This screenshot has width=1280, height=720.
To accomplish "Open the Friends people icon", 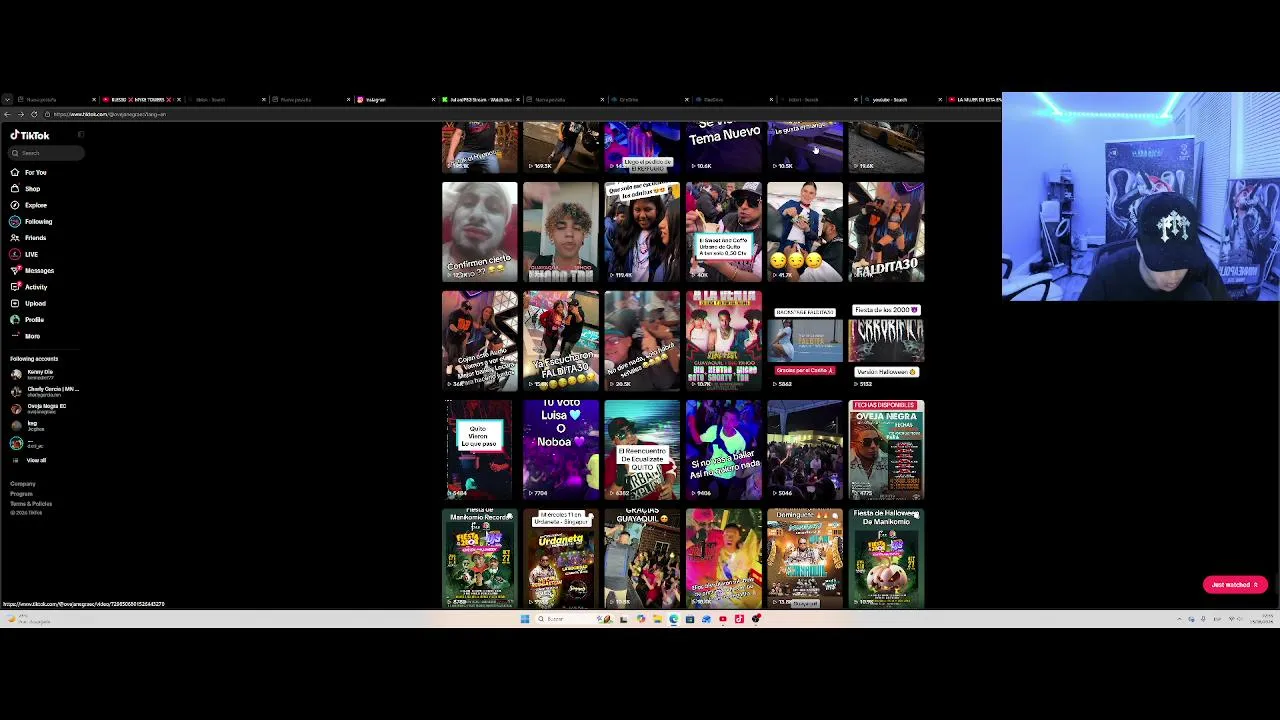I will (15, 238).
